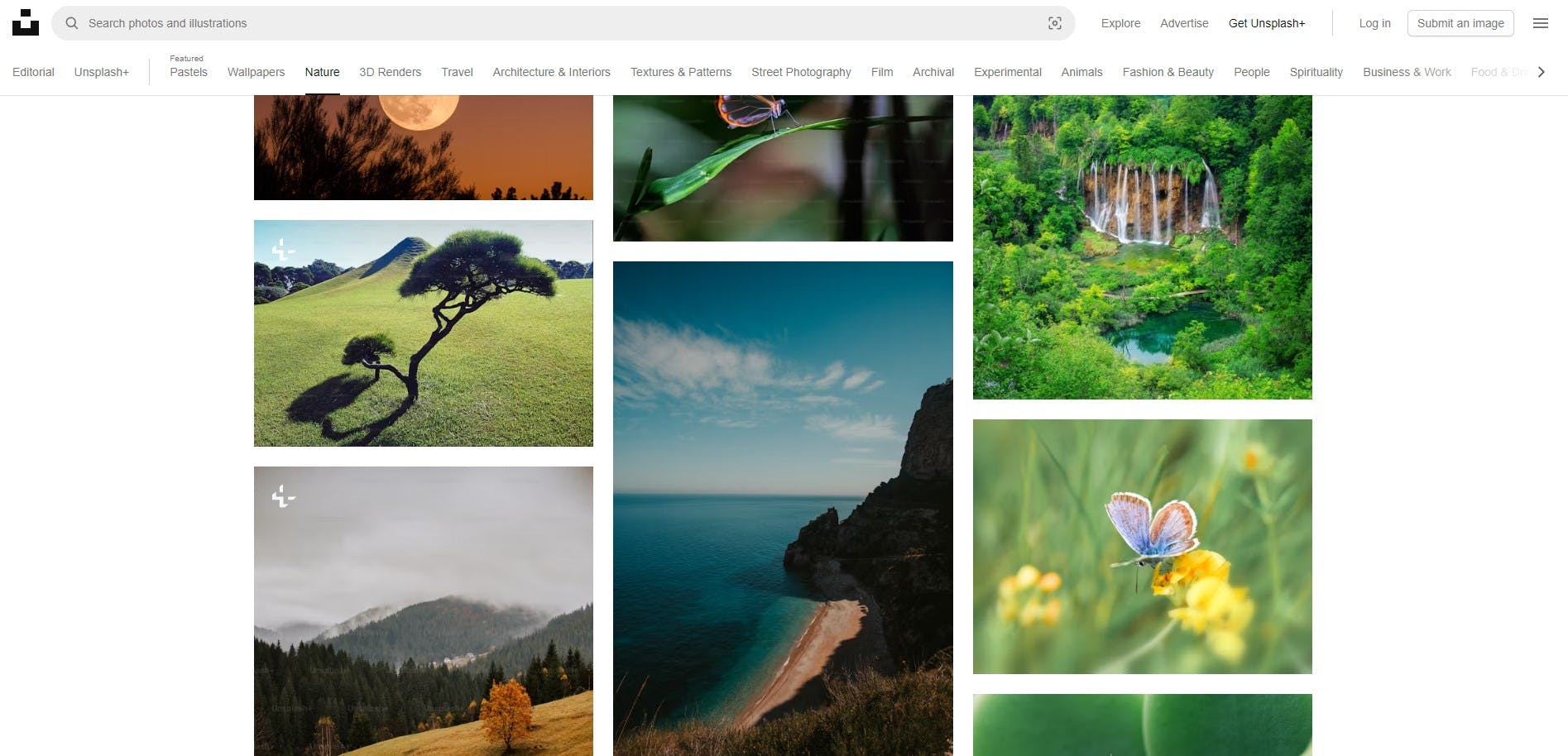1568x756 pixels.
Task: Open Fashion & Beauty topic
Action: [1168, 72]
